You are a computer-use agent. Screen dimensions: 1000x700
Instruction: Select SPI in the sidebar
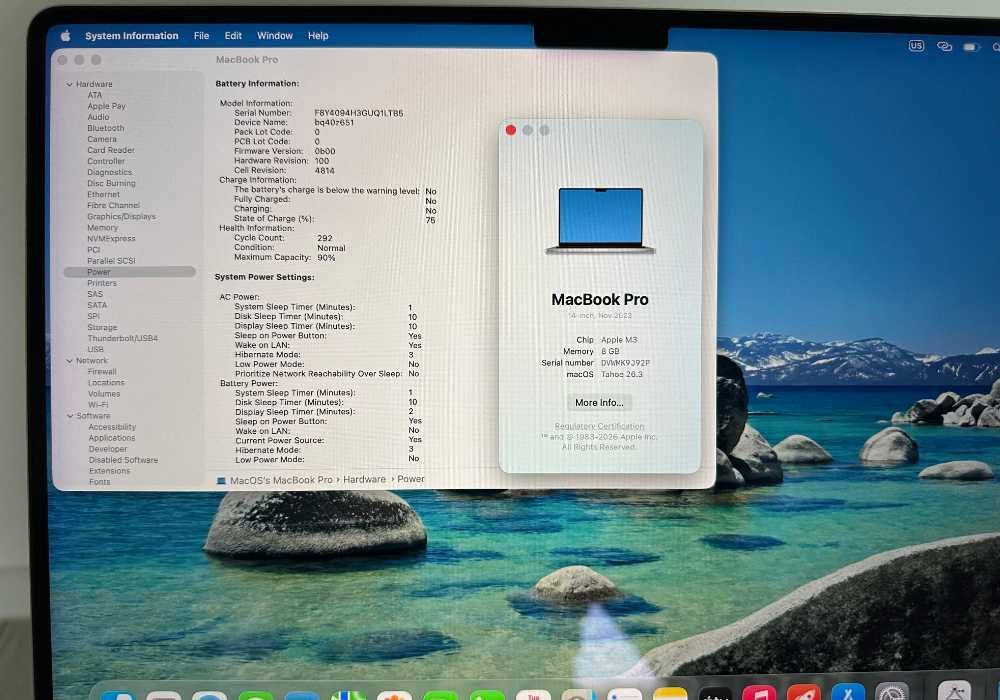(94, 316)
